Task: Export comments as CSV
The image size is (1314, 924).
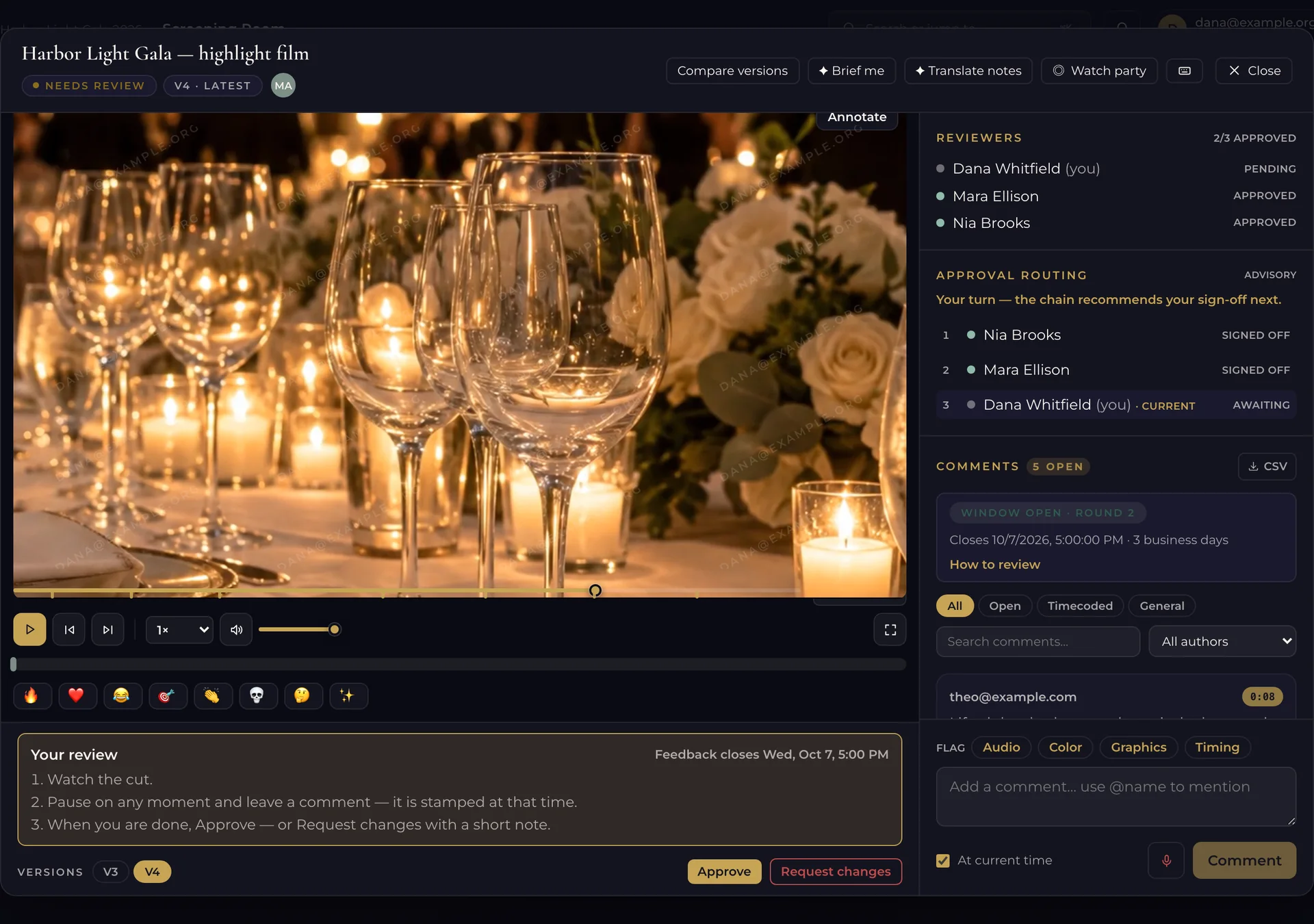Action: (x=1267, y=466)
